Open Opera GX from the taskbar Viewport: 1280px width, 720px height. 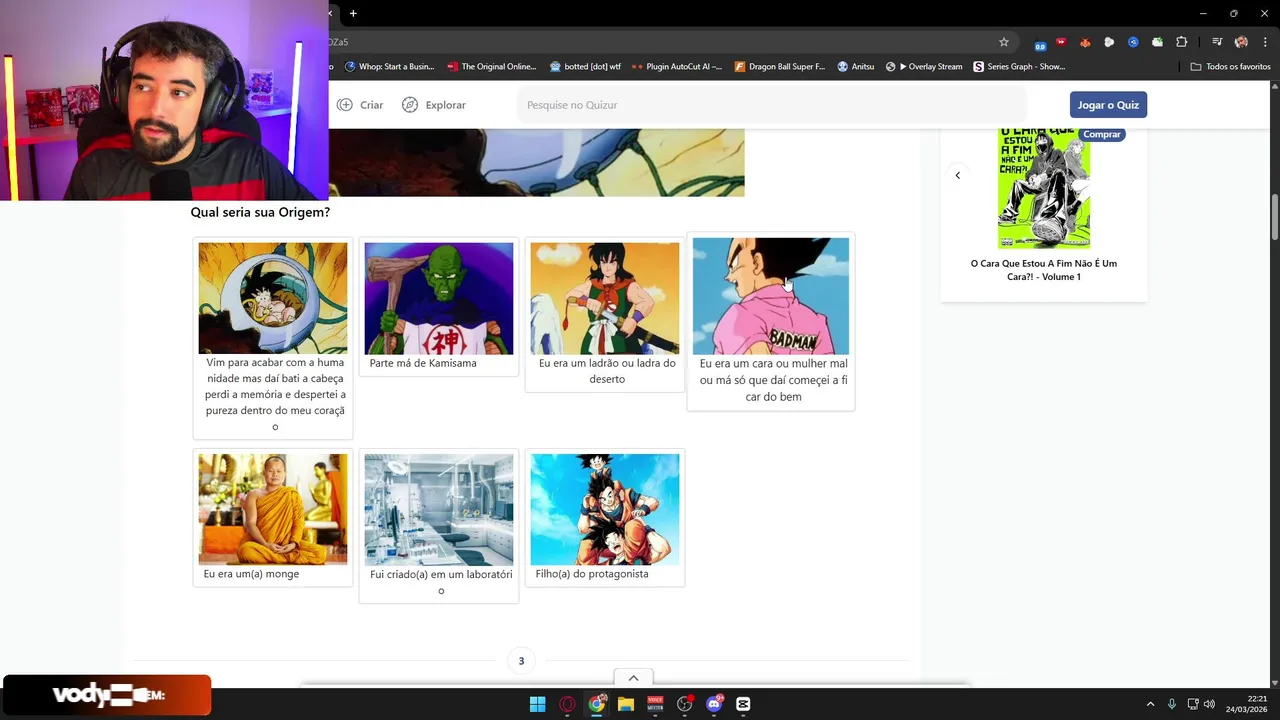567,704
